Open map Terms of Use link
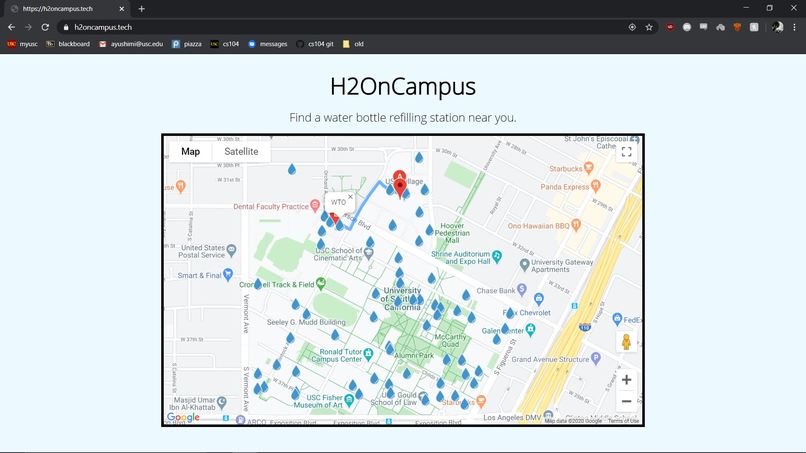Screen dimensions: 806x453 coord(623,421)
